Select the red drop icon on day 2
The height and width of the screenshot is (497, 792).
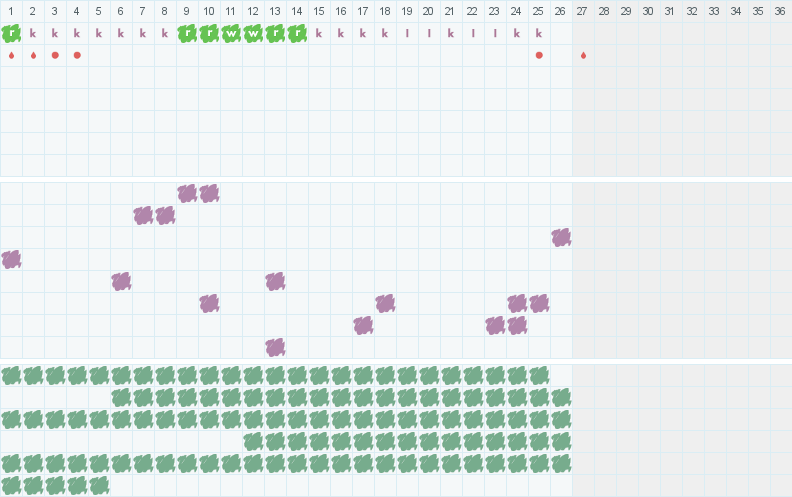tap(33, 55)
